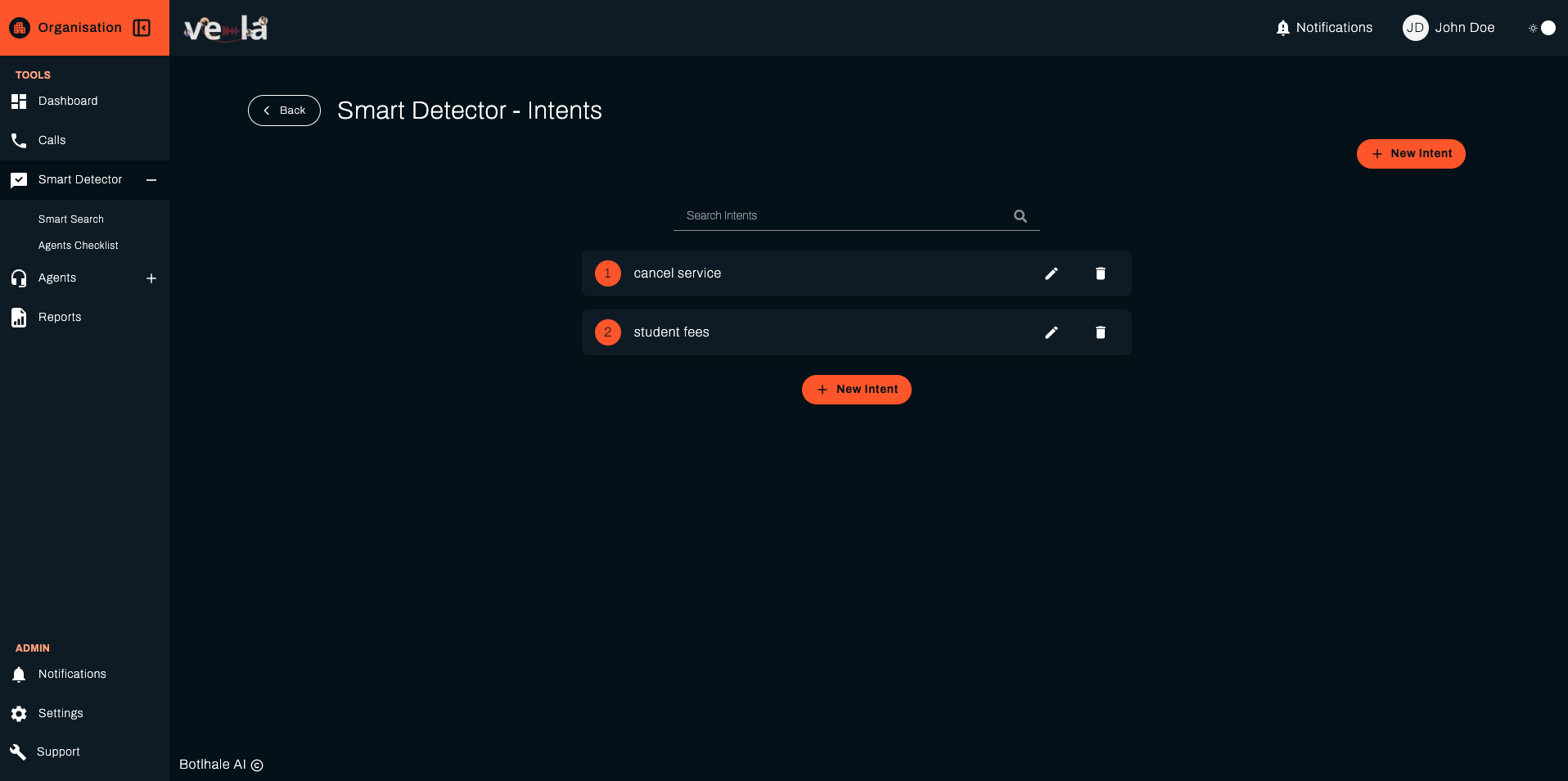Click the Back button
Viewport: 1568px width, 781px height.
click(x=284, y=111)
